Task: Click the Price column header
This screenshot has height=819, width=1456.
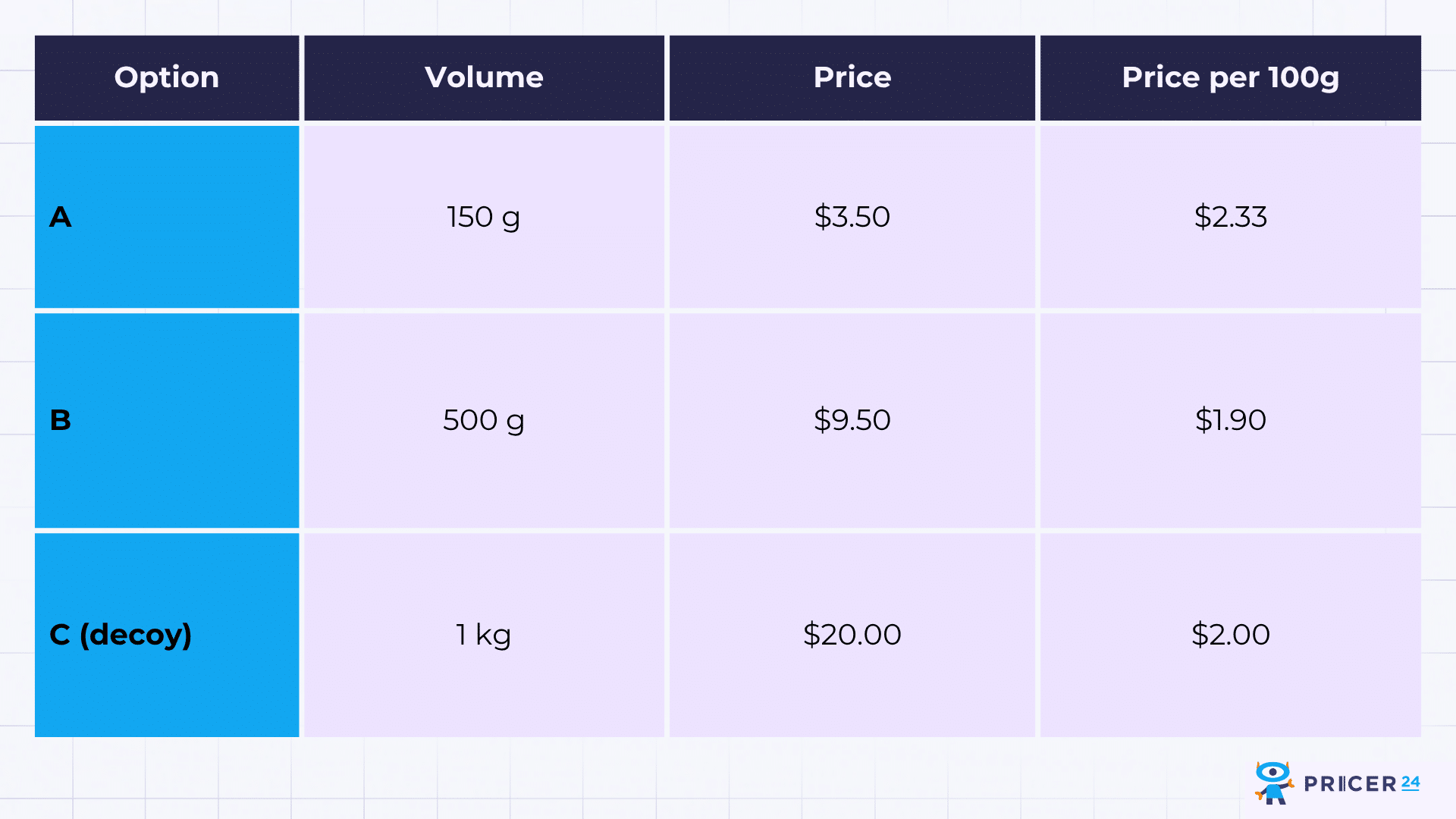Action: tap(852, 77)
